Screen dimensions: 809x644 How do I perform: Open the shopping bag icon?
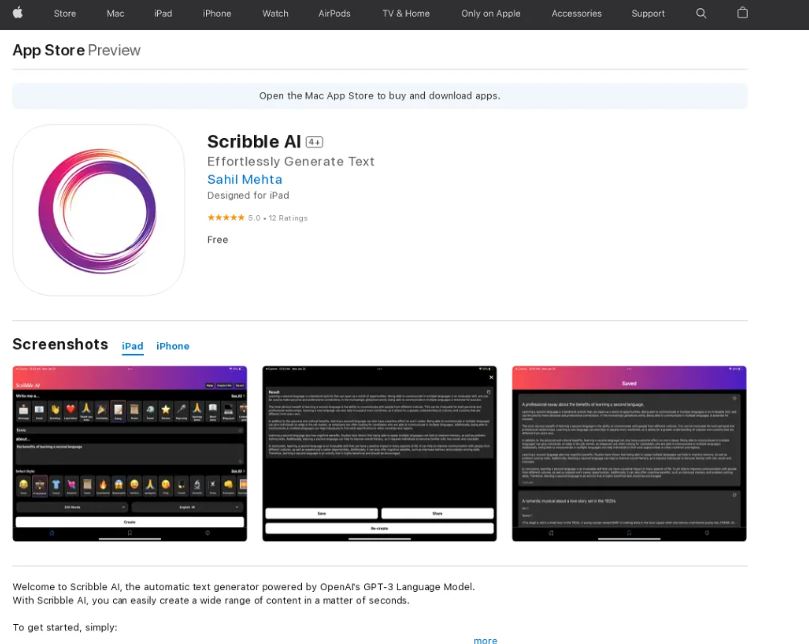[742, 13]
